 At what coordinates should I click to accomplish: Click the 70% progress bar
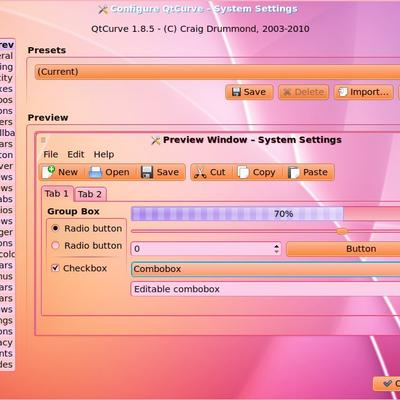[265, 214]
